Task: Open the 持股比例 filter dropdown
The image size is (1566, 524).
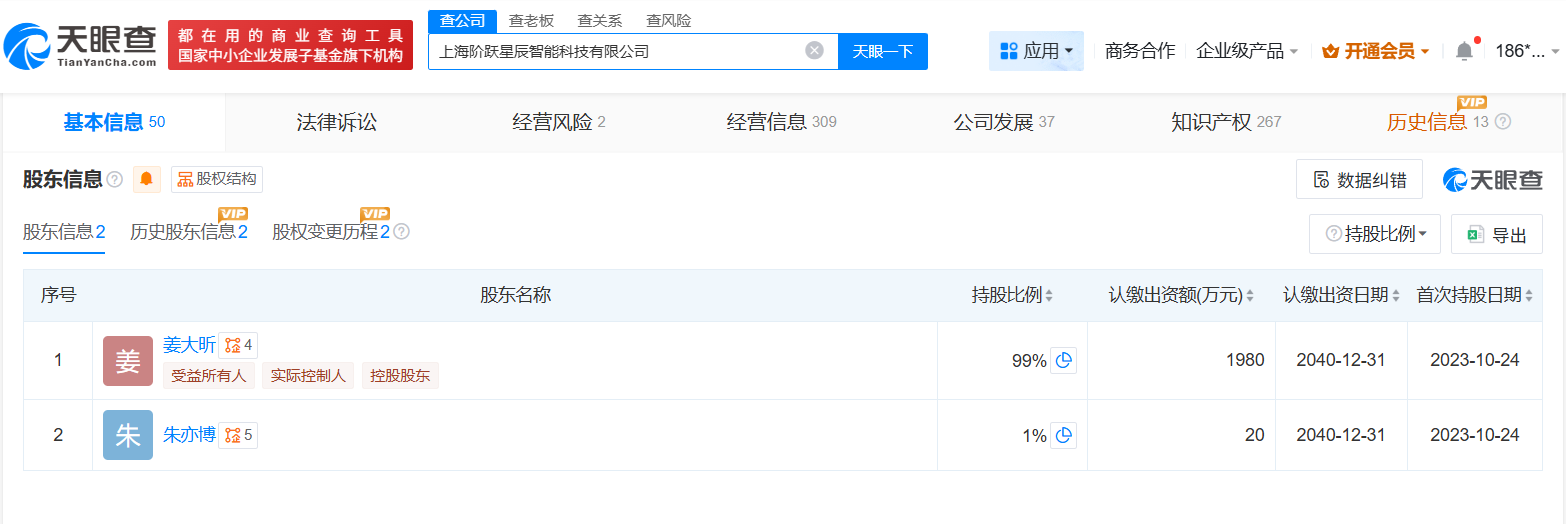Action: click(1375, 234)
